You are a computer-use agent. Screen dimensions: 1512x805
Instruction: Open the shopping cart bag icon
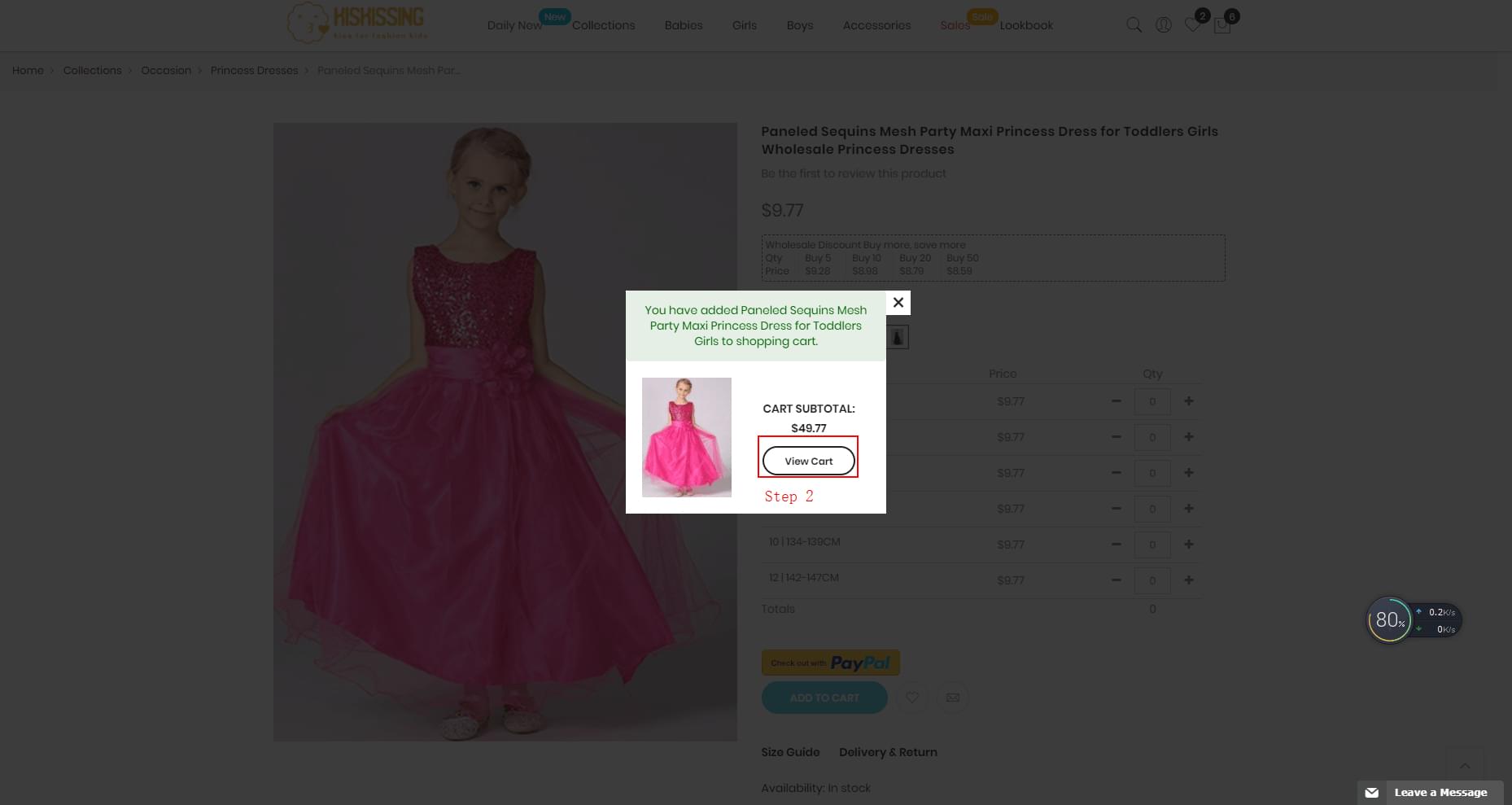[x=1221, y=25]
